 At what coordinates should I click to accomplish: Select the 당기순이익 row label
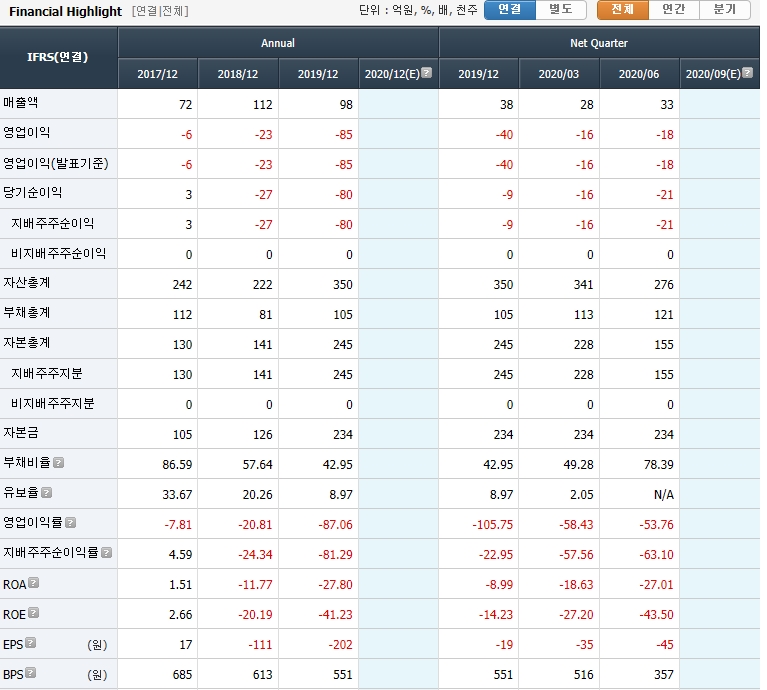pos(32,193)
